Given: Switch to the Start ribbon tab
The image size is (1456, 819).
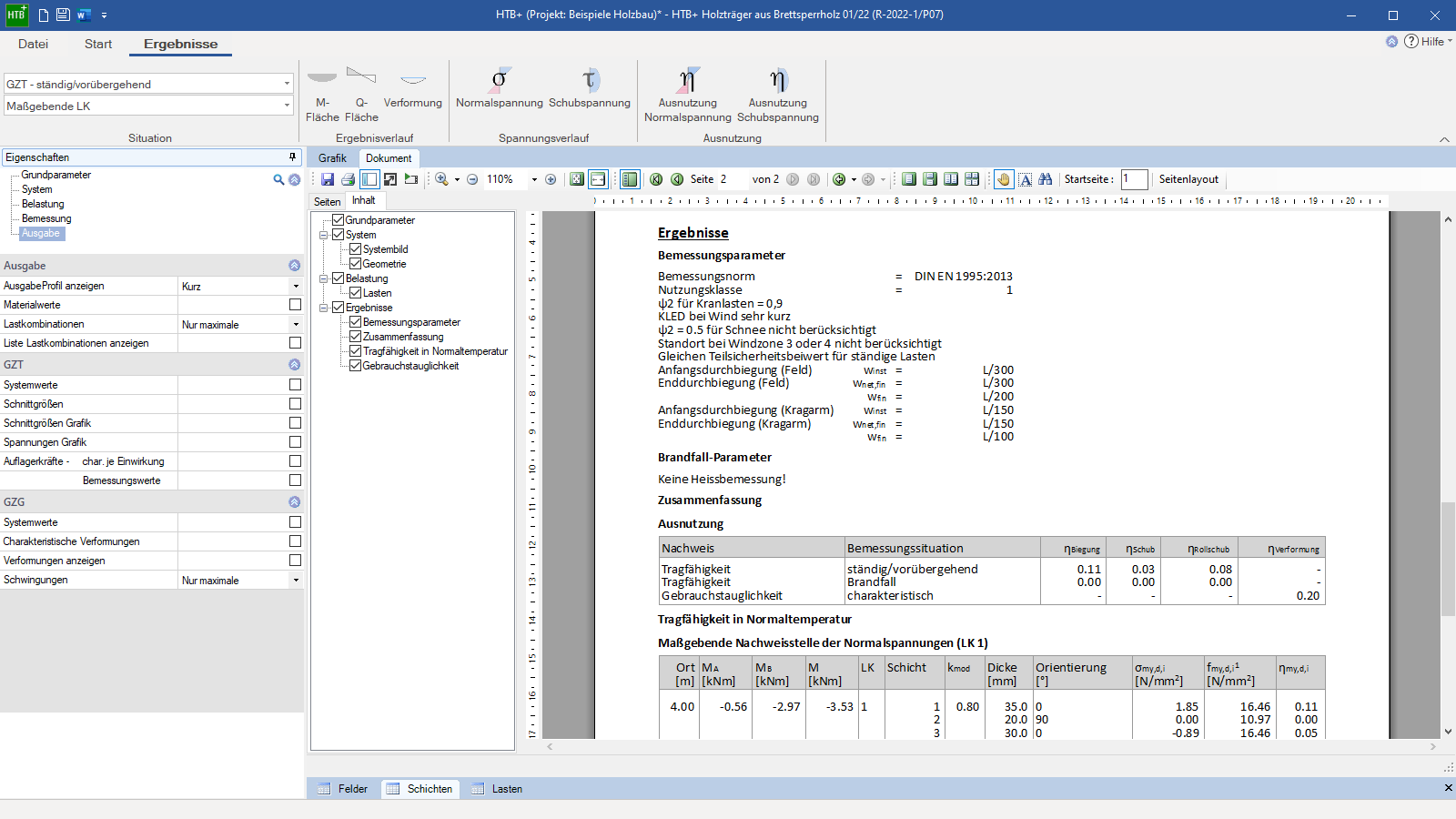Looking at the screenshot, I should pyautogui.click(x=98, y=44).
